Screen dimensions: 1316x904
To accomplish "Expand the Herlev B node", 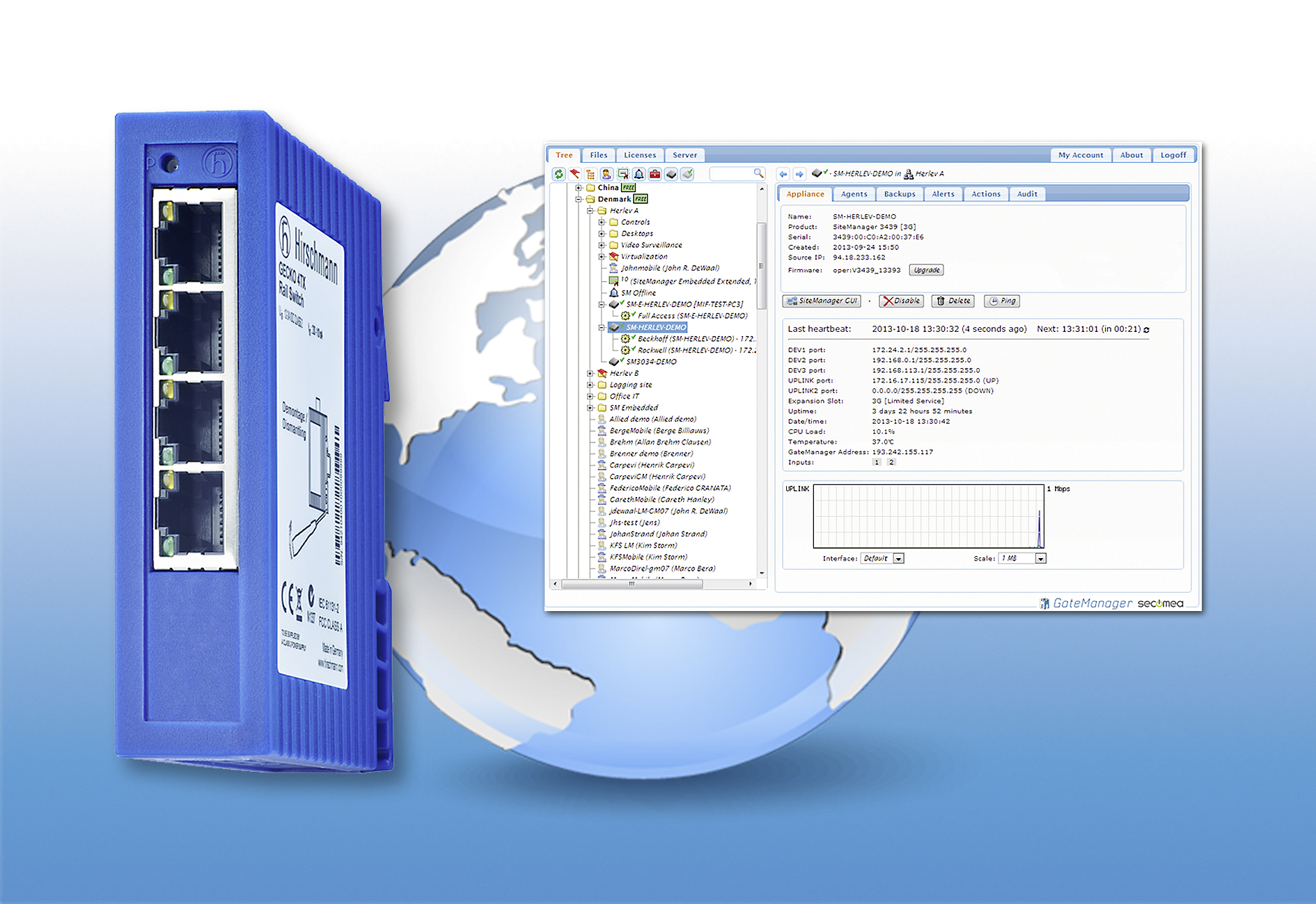I will click(590, 374).
